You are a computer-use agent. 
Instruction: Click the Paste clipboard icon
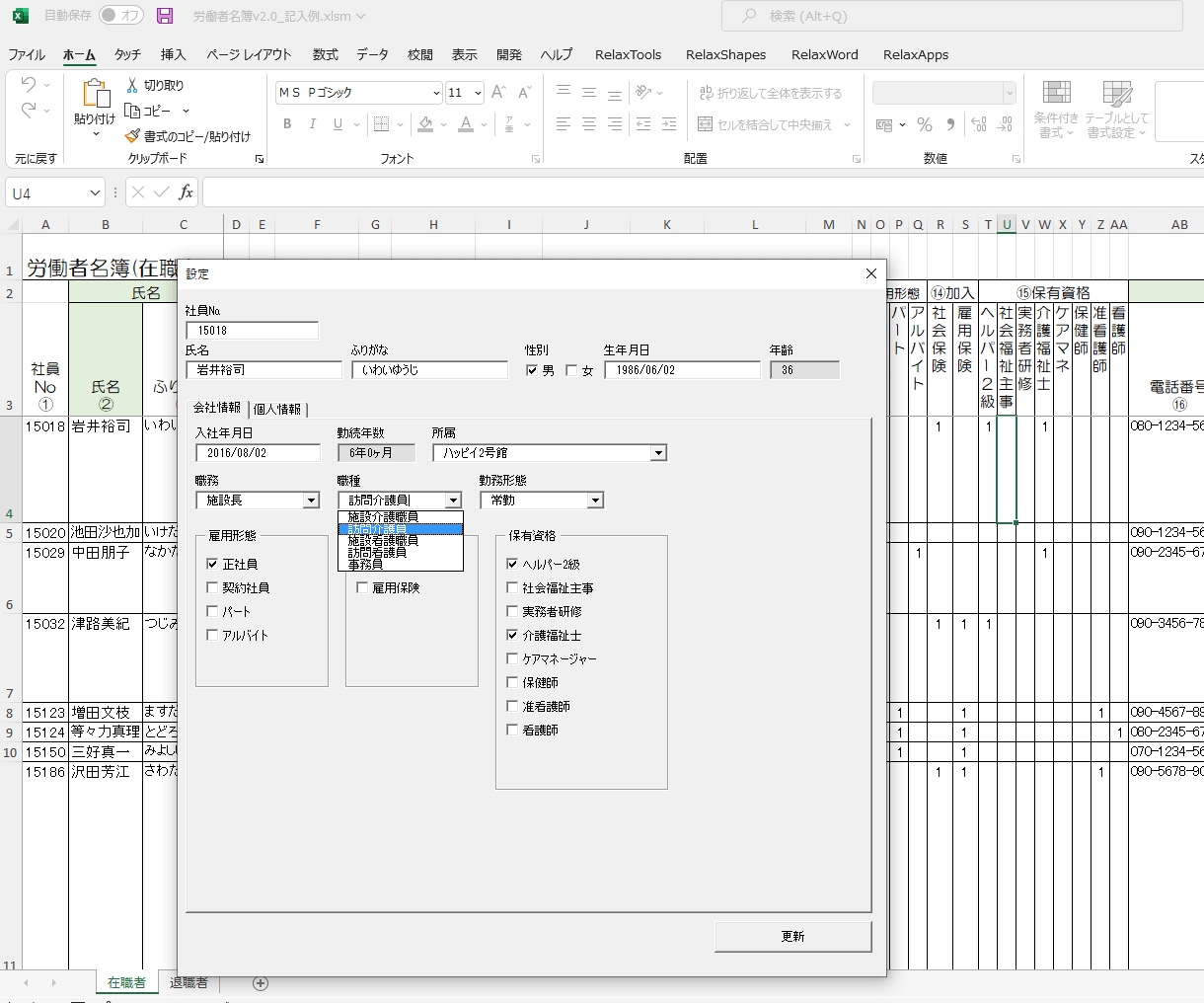click(95, 94)
